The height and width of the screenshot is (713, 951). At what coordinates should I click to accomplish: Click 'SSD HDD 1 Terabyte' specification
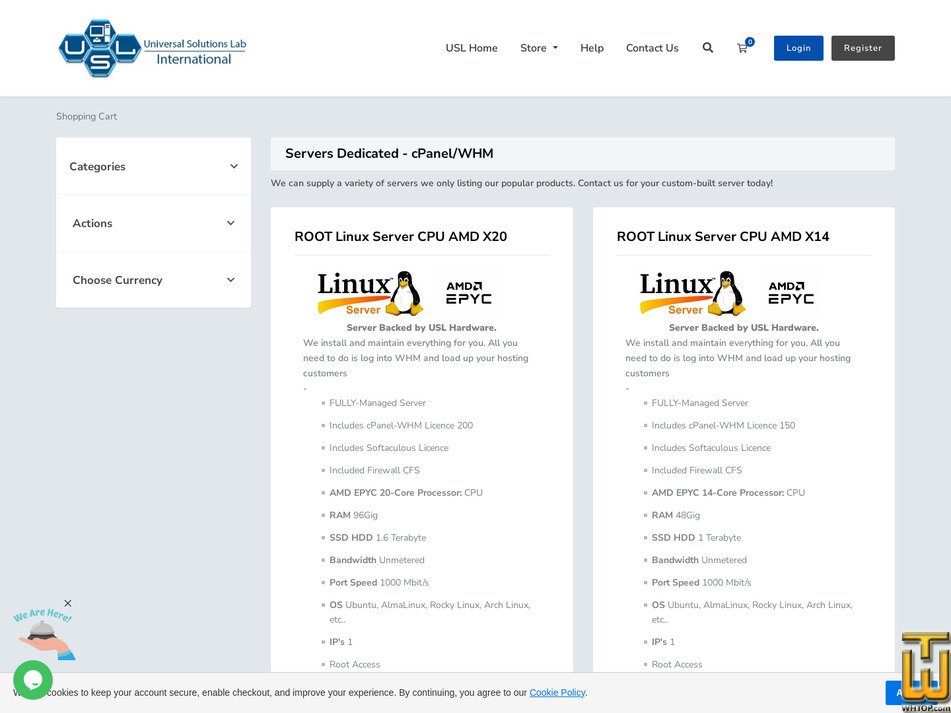point(696,537)
